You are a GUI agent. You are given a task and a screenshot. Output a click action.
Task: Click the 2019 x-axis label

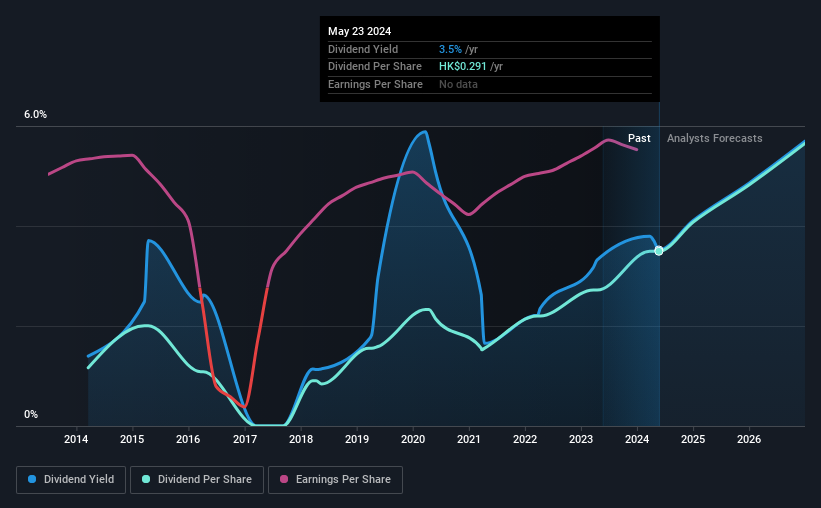pyautogui.click(x=357, y=439)
